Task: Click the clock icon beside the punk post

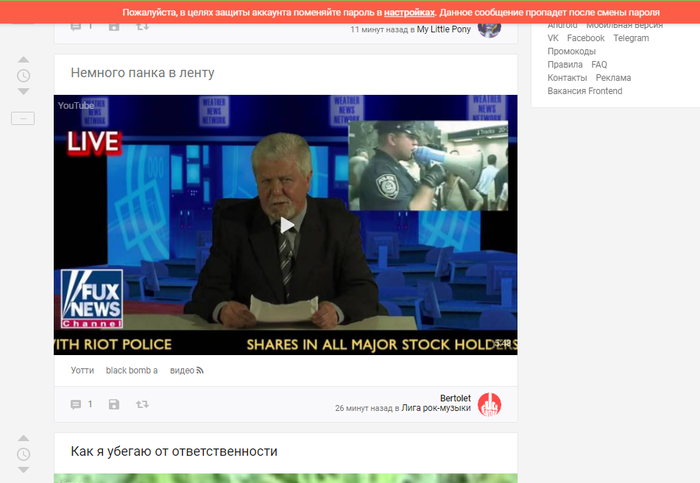Action: point(24,76)
